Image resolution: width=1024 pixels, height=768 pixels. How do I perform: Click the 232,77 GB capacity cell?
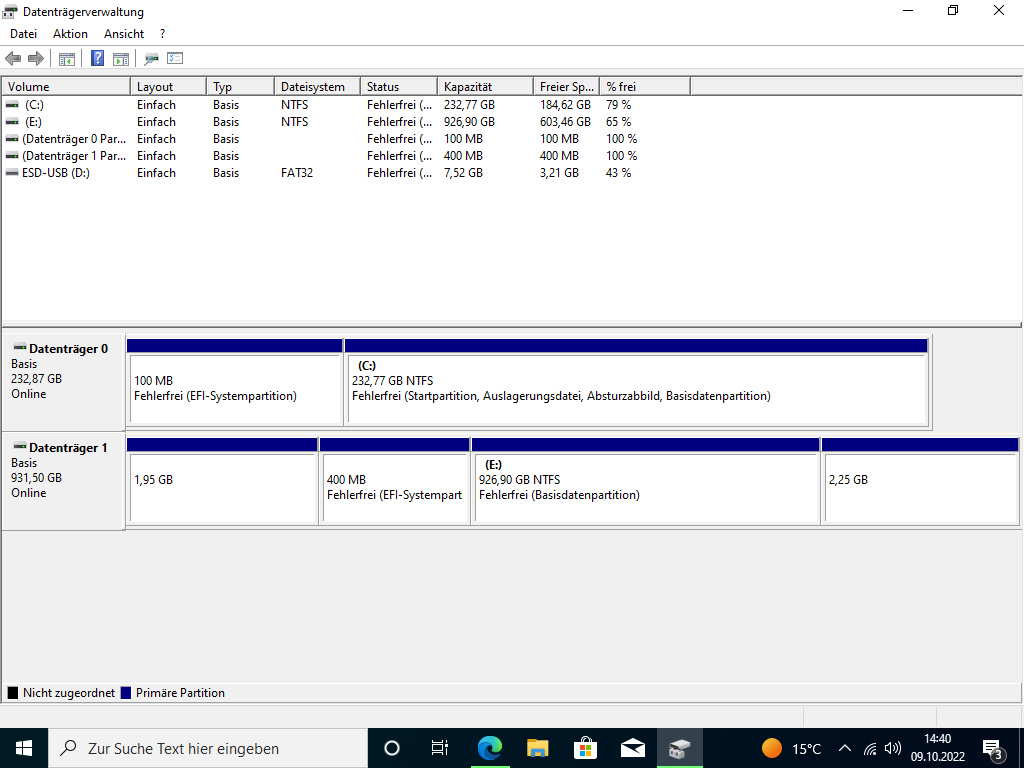tap(470, 104)
